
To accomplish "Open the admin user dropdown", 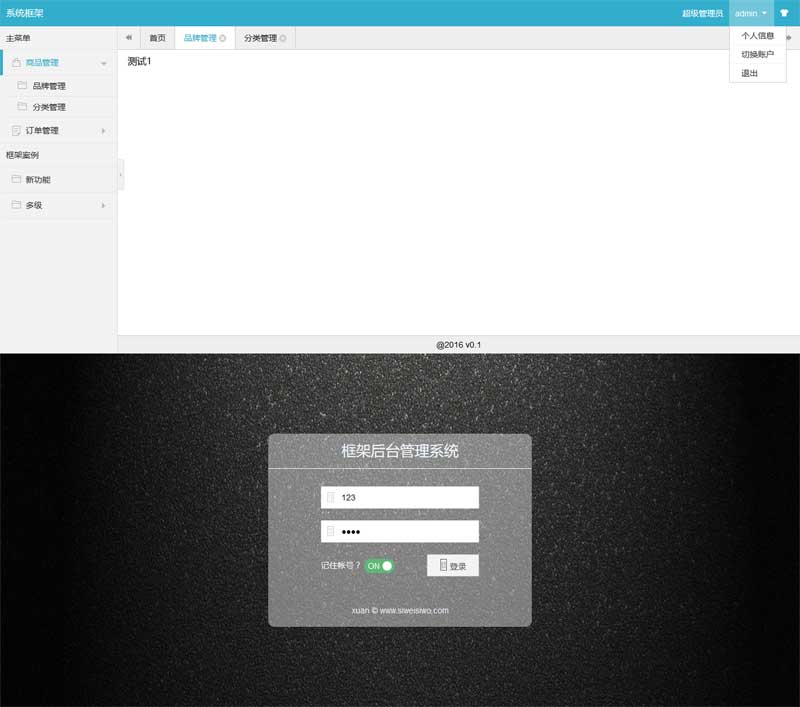I will 751,13.
